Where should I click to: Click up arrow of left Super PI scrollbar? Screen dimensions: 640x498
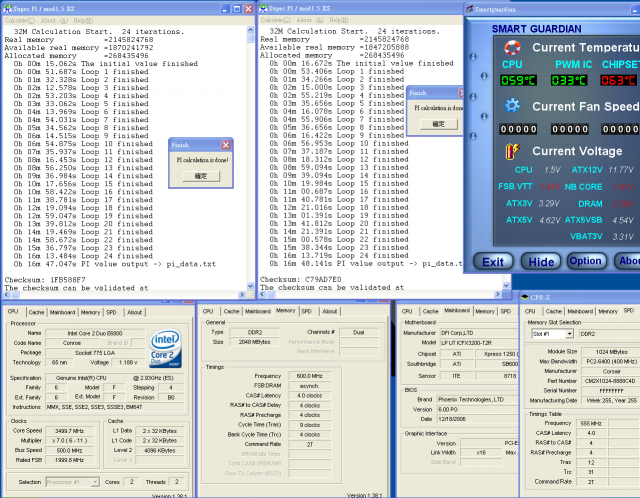click(250, 30)
